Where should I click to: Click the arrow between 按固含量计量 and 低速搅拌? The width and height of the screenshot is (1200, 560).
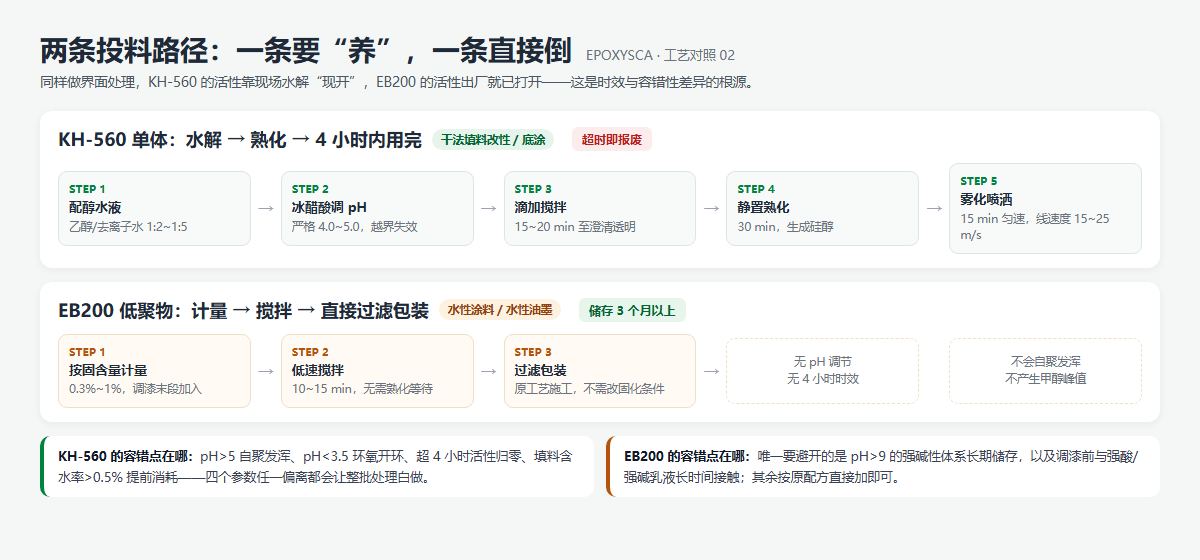(x=266, y=371)
